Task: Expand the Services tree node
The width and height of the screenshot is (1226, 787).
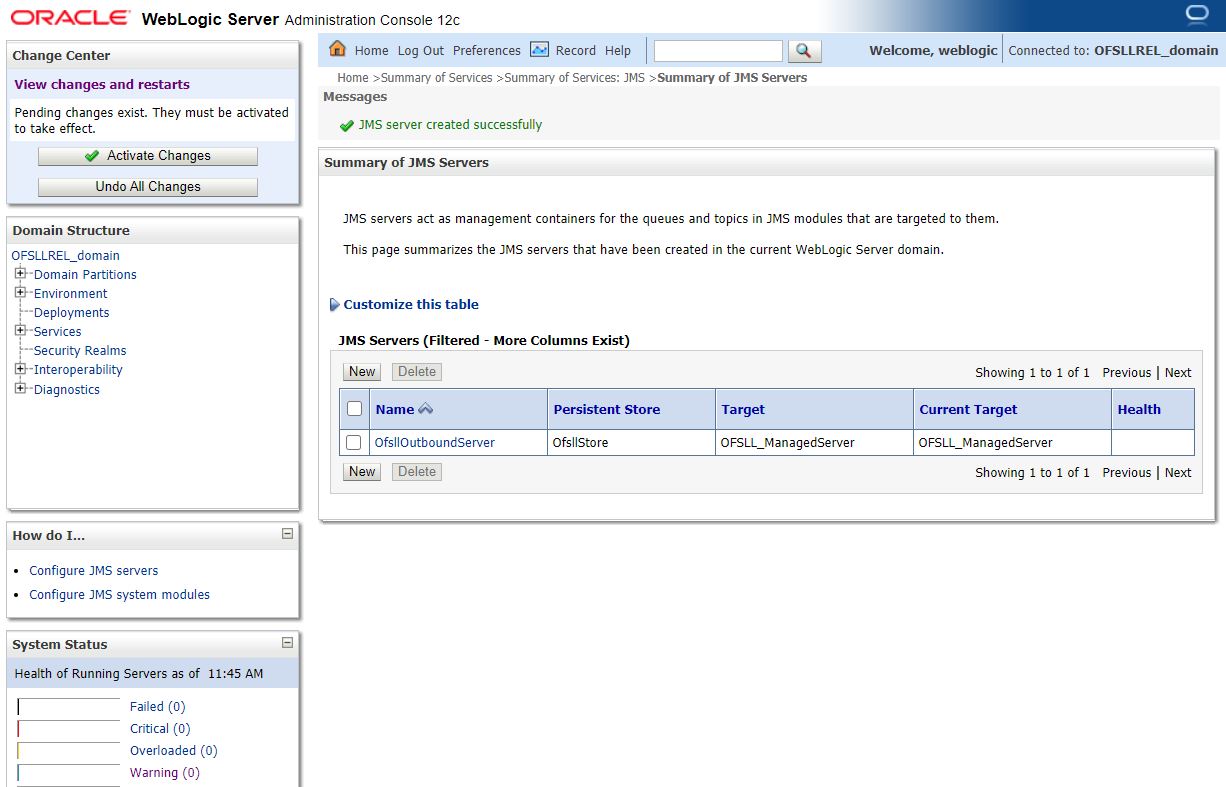Action: (x=20, y=330)
